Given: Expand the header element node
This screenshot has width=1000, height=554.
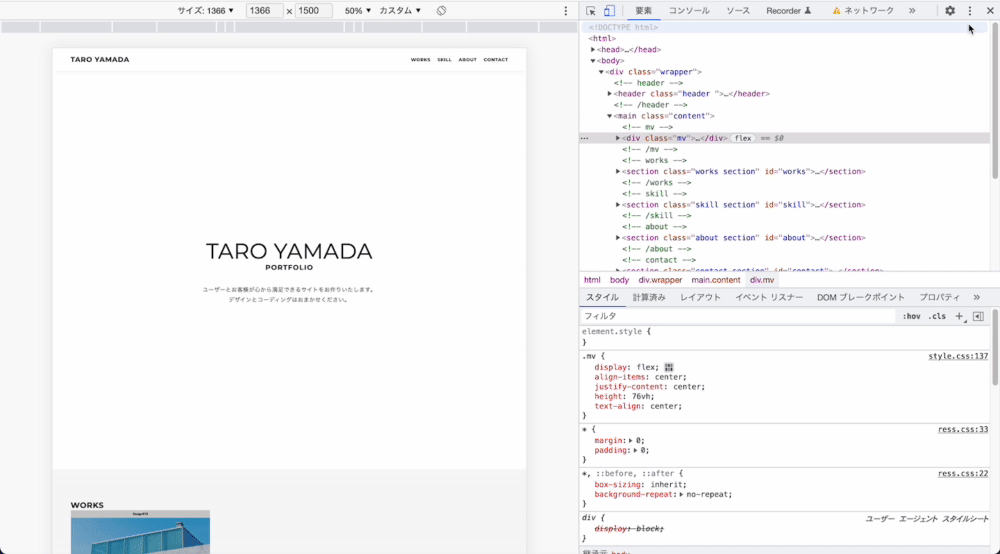Looking at the screenshot, I should tap(610, 94).
